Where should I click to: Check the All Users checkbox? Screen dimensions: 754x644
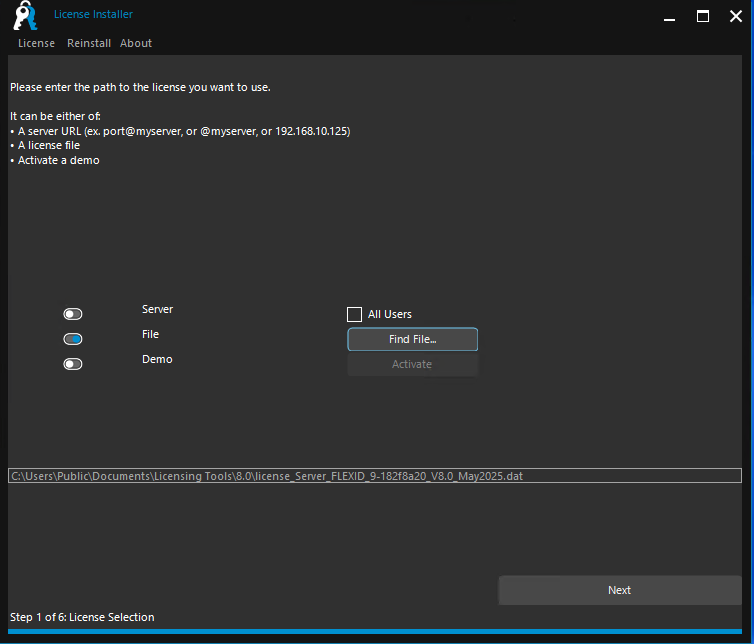pos(354,314)
